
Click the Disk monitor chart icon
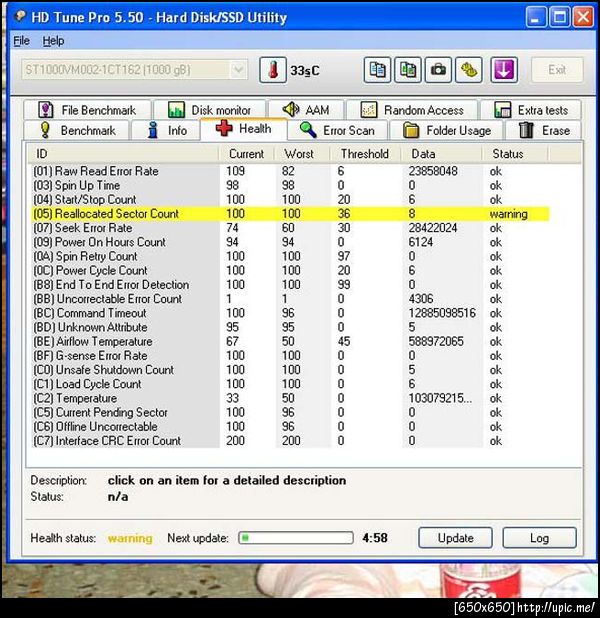[176, 110]
